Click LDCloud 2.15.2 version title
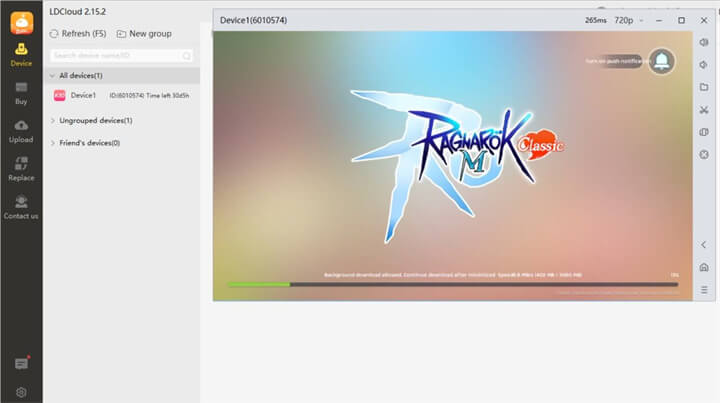 78,11
